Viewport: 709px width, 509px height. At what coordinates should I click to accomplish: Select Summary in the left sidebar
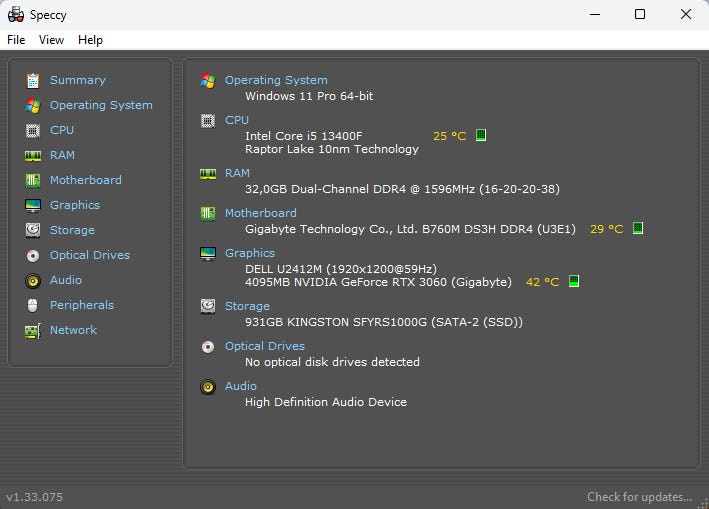pyautogui.click(x=77, y=80)
